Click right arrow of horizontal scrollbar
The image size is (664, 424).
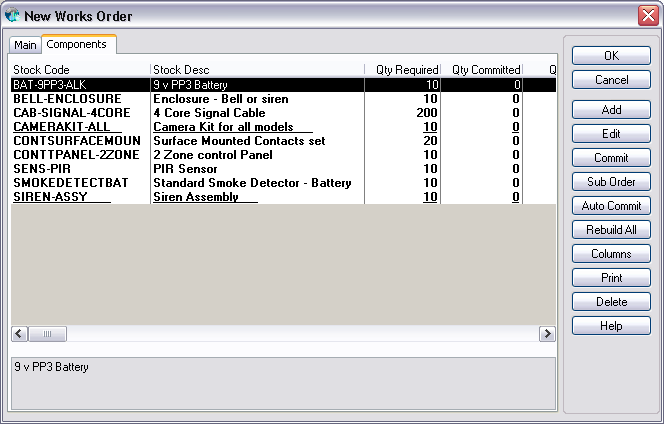548,334
